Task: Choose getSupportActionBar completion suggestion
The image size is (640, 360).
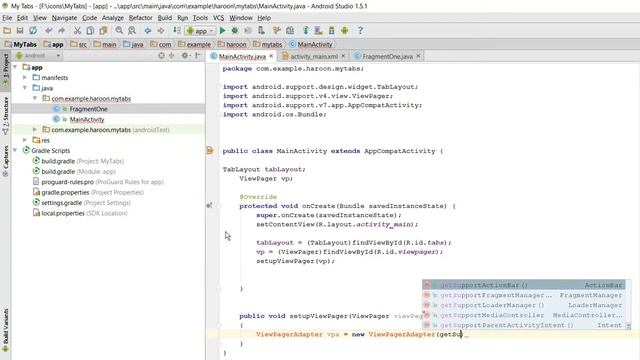Action: (523, 285)
